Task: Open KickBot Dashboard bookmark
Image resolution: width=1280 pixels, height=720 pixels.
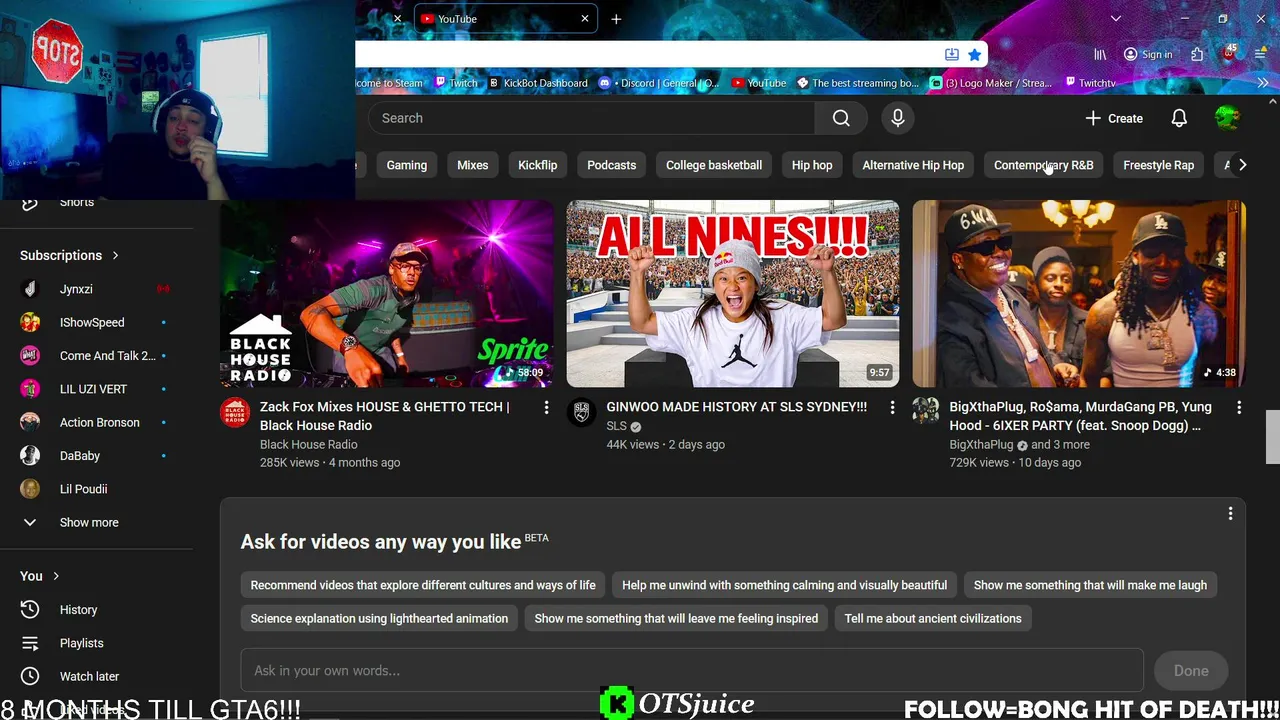Action: coord(537,83)
